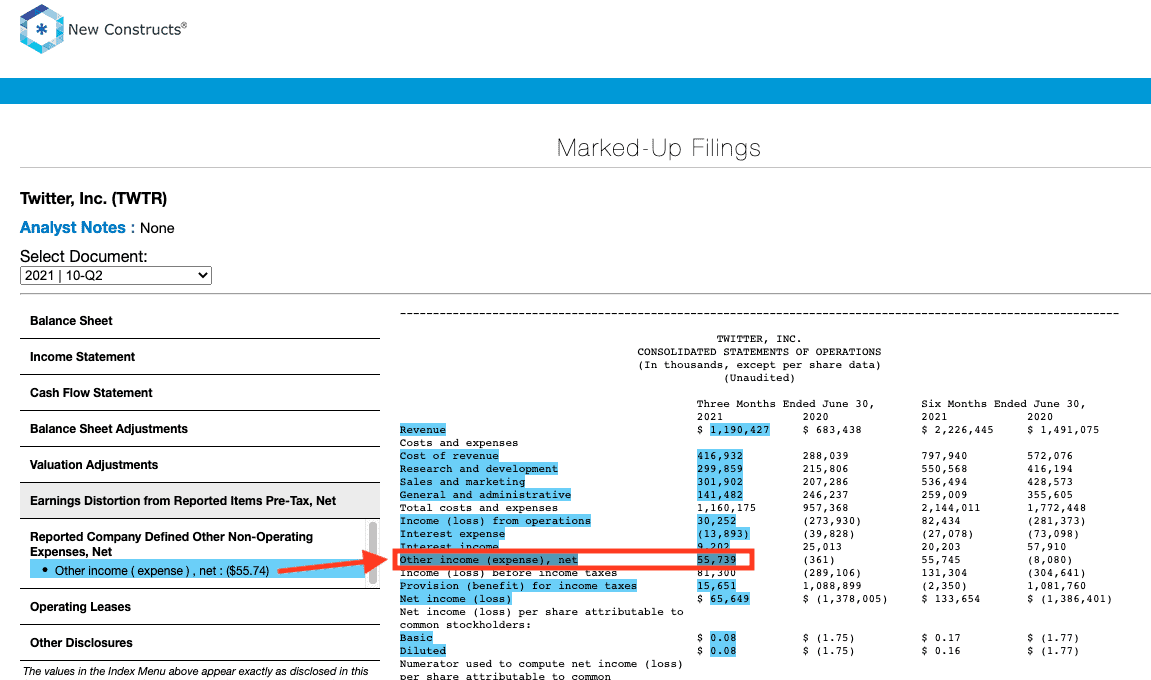Click the highlighted 65,649 net income value

pos(730,599)
